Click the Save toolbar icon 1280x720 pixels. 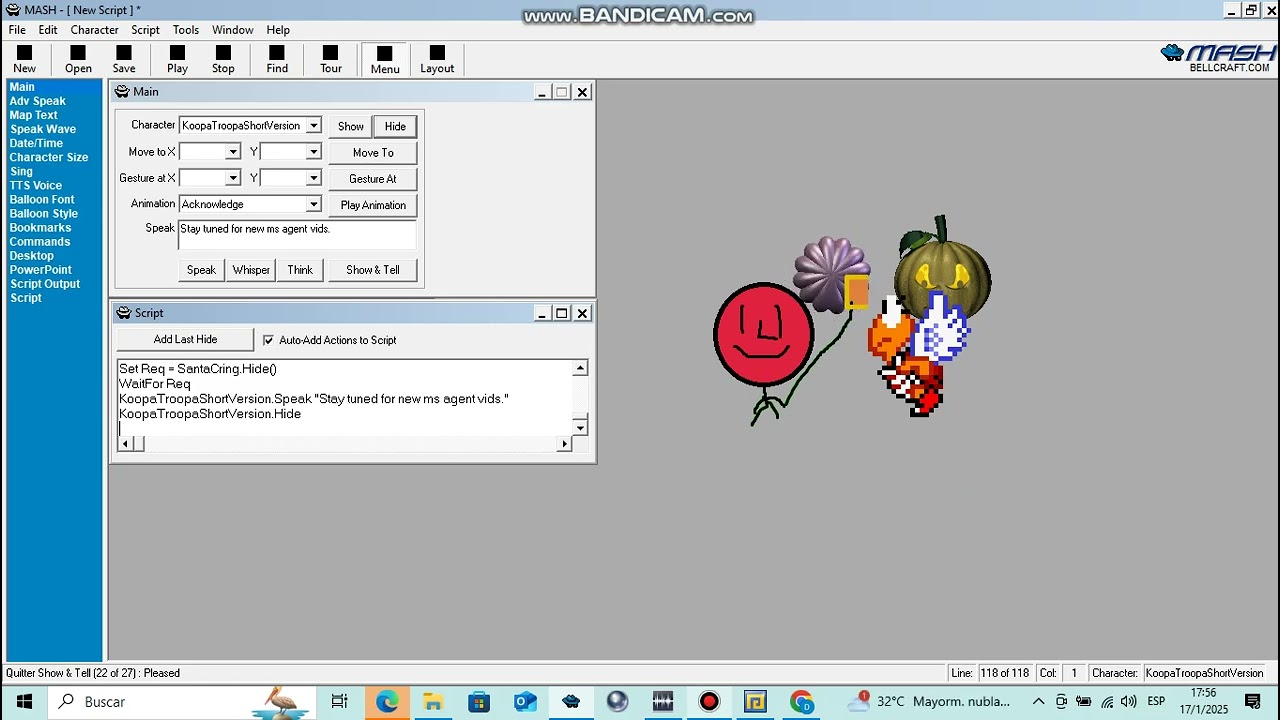point(124,59)
